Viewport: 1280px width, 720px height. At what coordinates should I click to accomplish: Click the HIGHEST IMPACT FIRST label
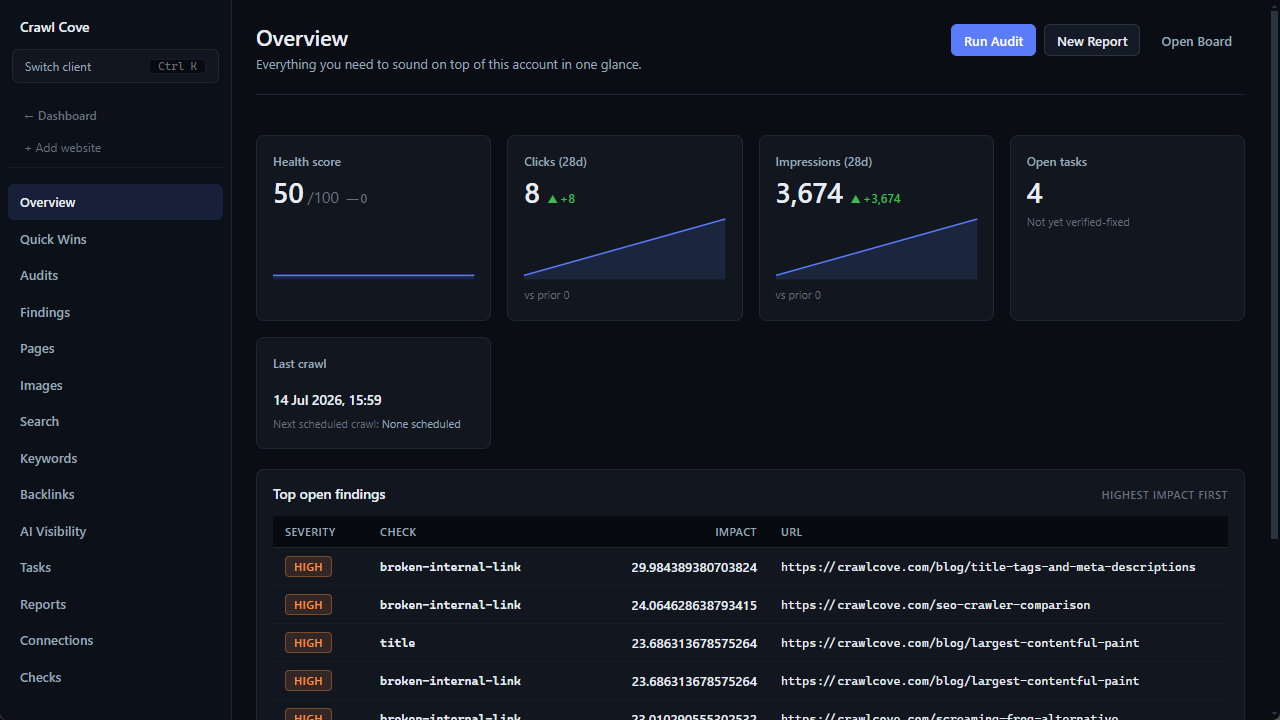pyautogui.click(x=1164, y=495)
